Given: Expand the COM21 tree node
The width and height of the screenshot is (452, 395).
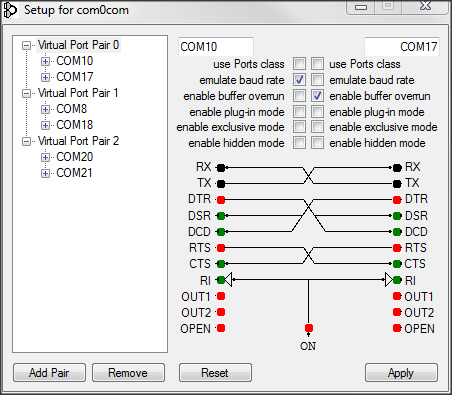Looking at the screenshot, I should point(45,173).
